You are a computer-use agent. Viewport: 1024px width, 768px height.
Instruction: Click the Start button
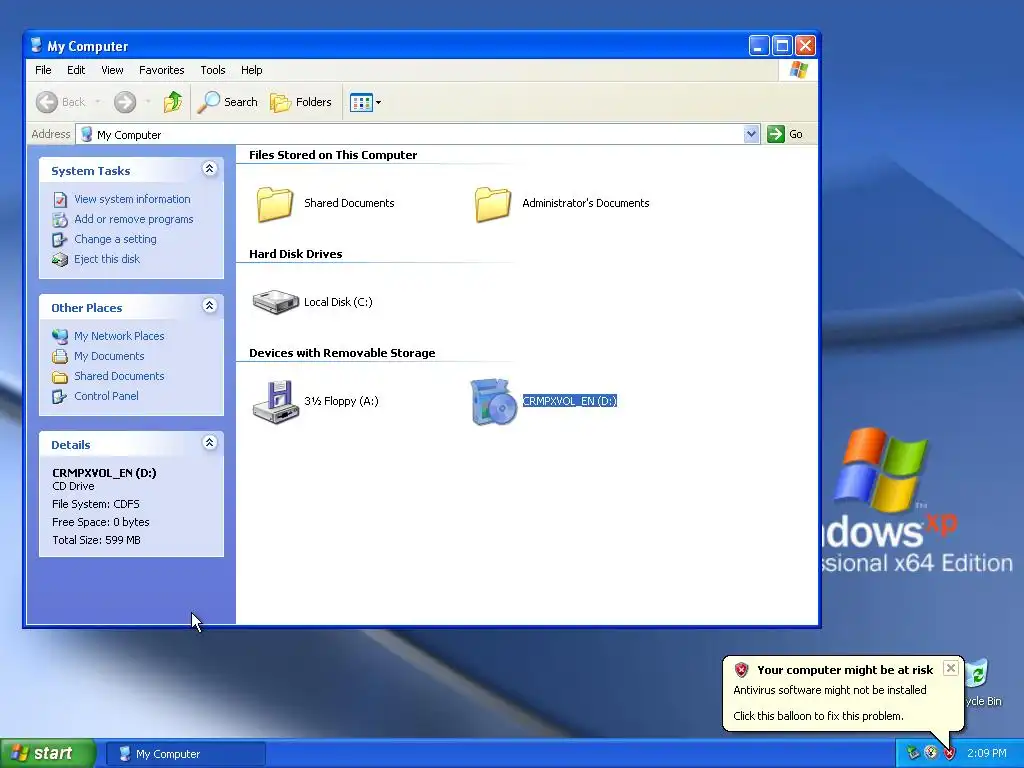click(47, 754)
